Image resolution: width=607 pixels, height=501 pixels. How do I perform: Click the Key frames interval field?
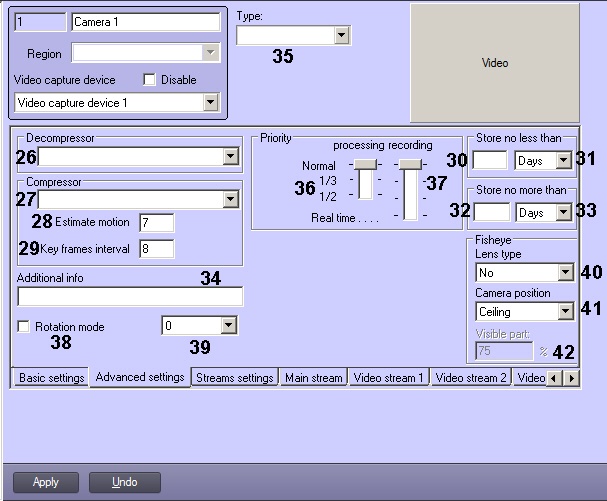[x=157, y=249]
